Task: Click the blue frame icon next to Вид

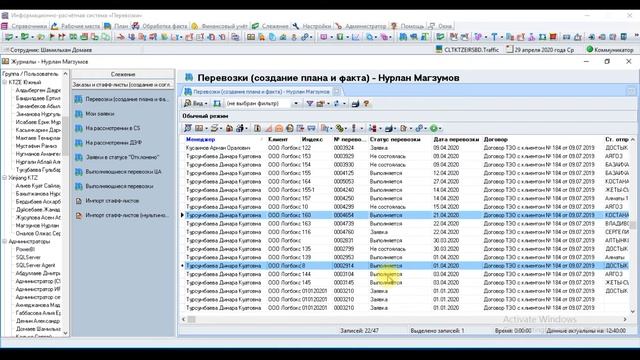Action: click(x=217, y=104)
